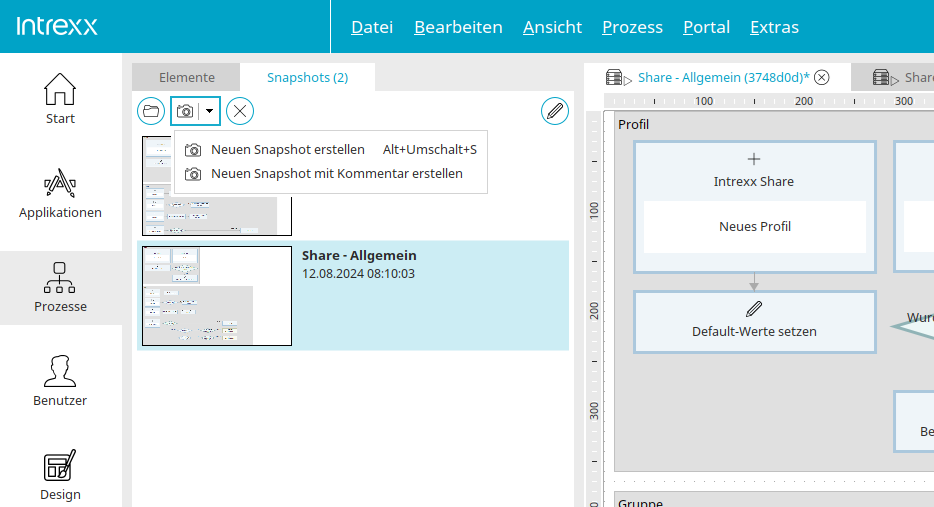The image size is (934, 507).
Task: Open the Datei menu
Action: (x=372, y=27)
